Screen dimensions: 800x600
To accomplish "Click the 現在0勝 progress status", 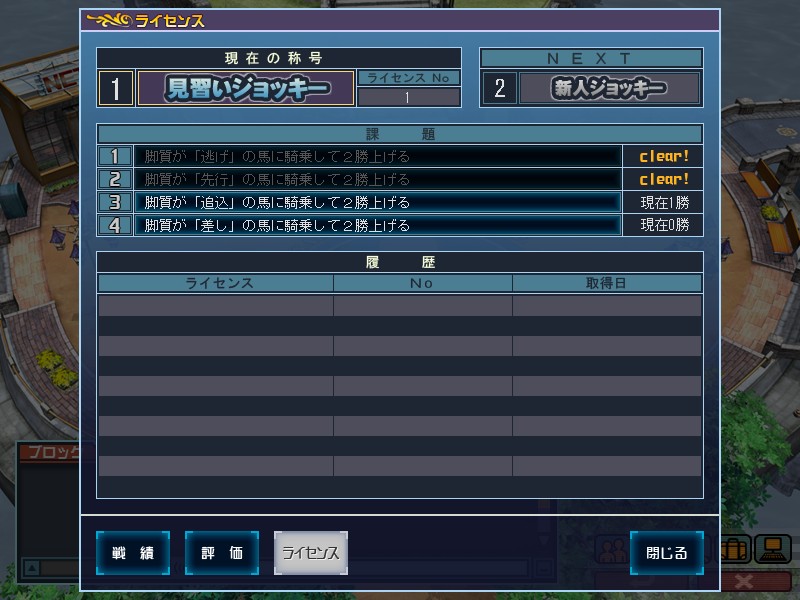I will click(x=664, y=225).
